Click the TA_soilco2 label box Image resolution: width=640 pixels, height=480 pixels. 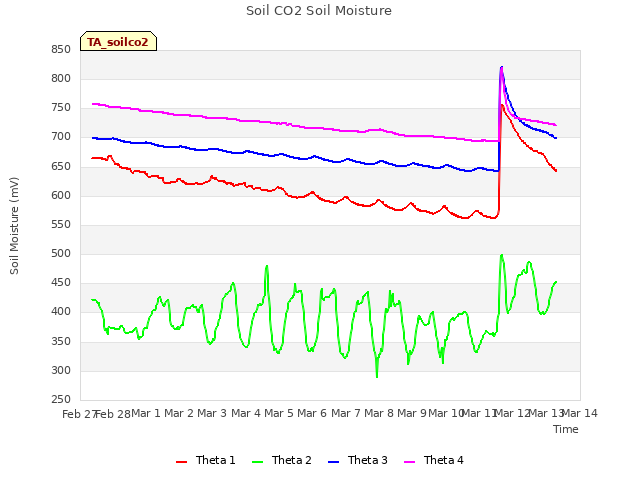click(x=118, y=41)
